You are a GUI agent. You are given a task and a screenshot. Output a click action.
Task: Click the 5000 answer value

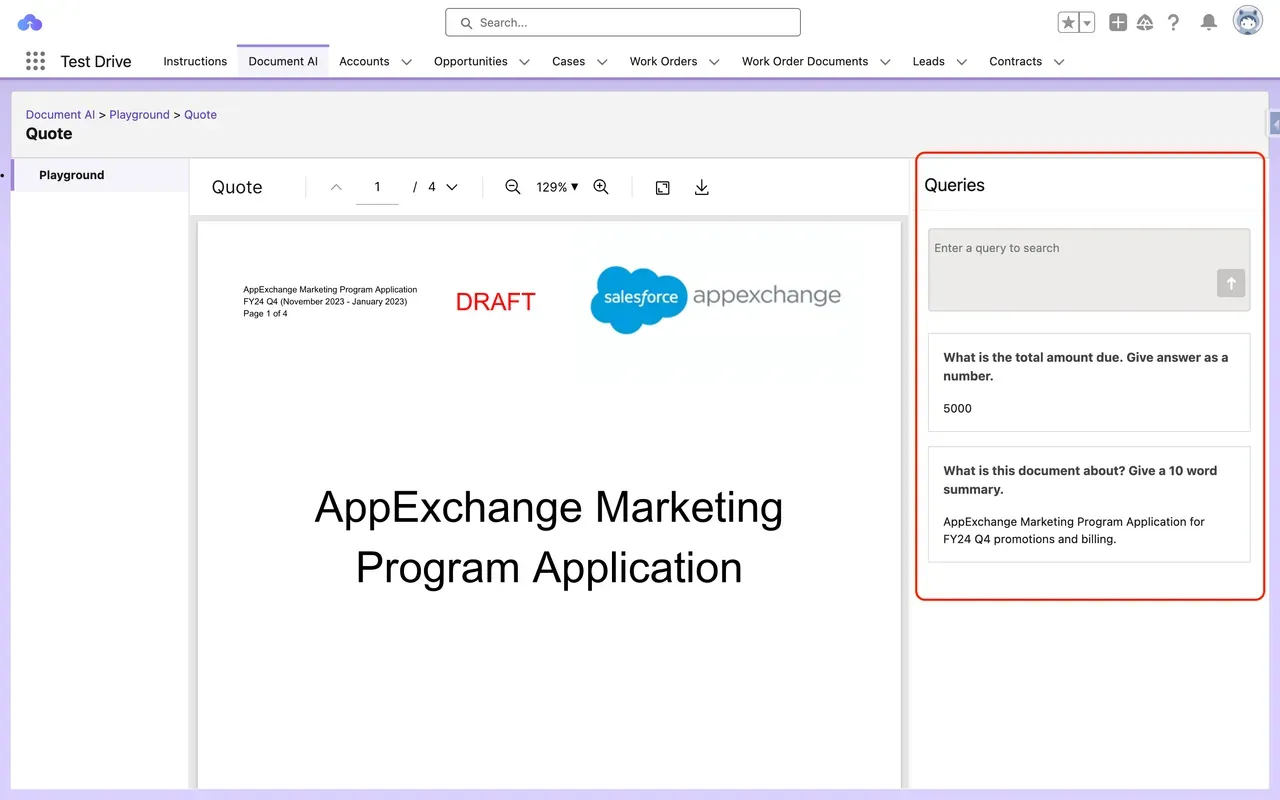coord(957,408)
